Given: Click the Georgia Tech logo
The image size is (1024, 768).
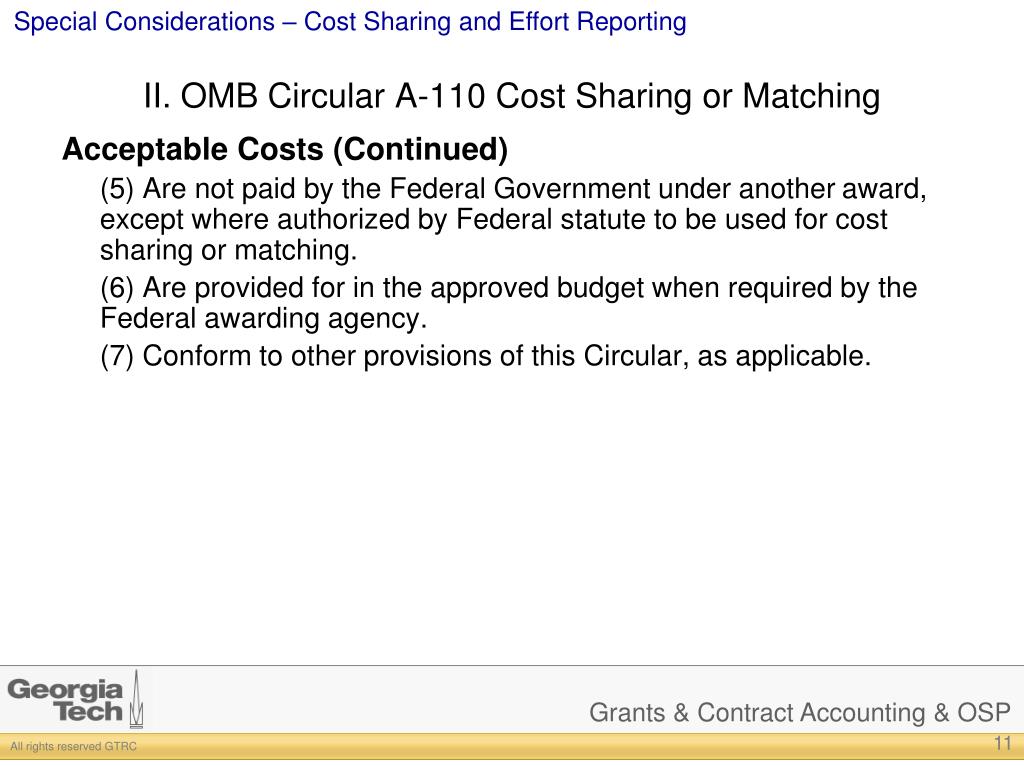Looking at the screenshot, I should 75,699.
